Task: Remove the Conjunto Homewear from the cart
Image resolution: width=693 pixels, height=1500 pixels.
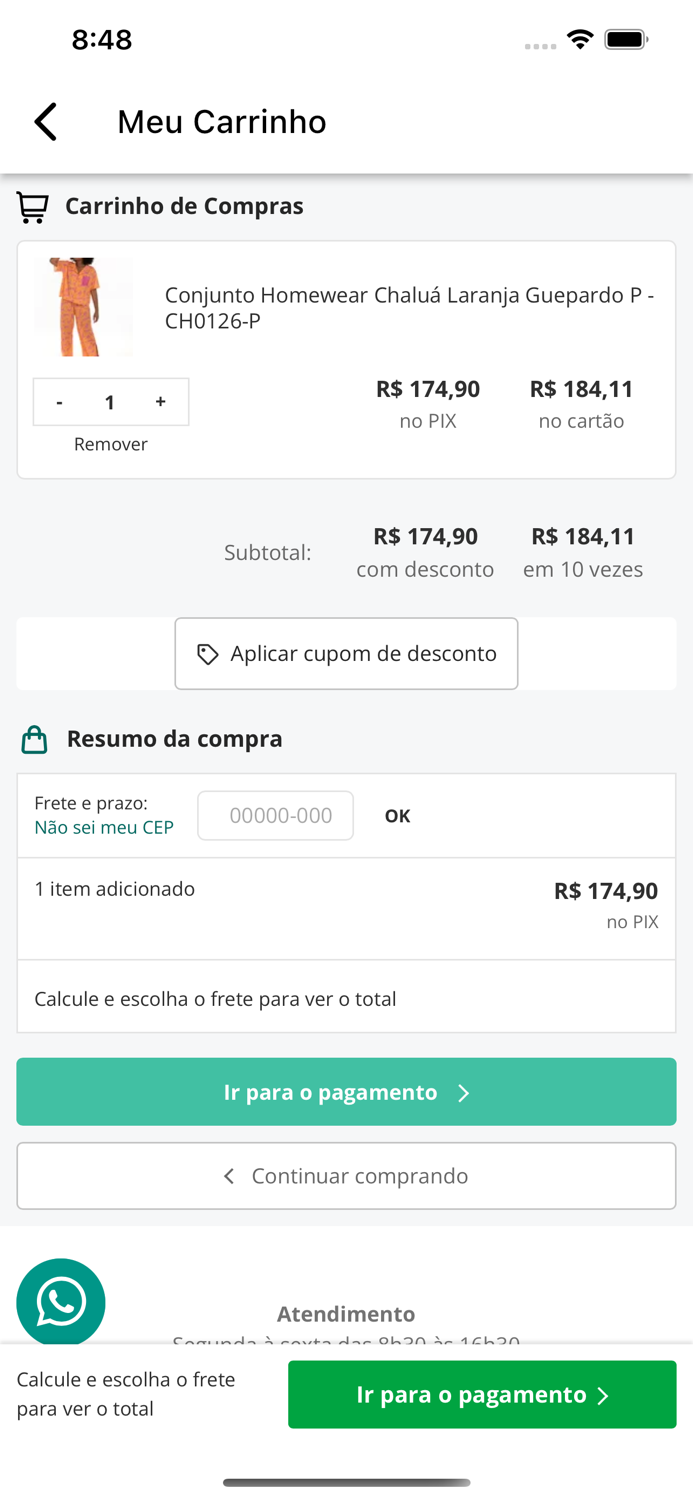Action: (x=110, y=443)
